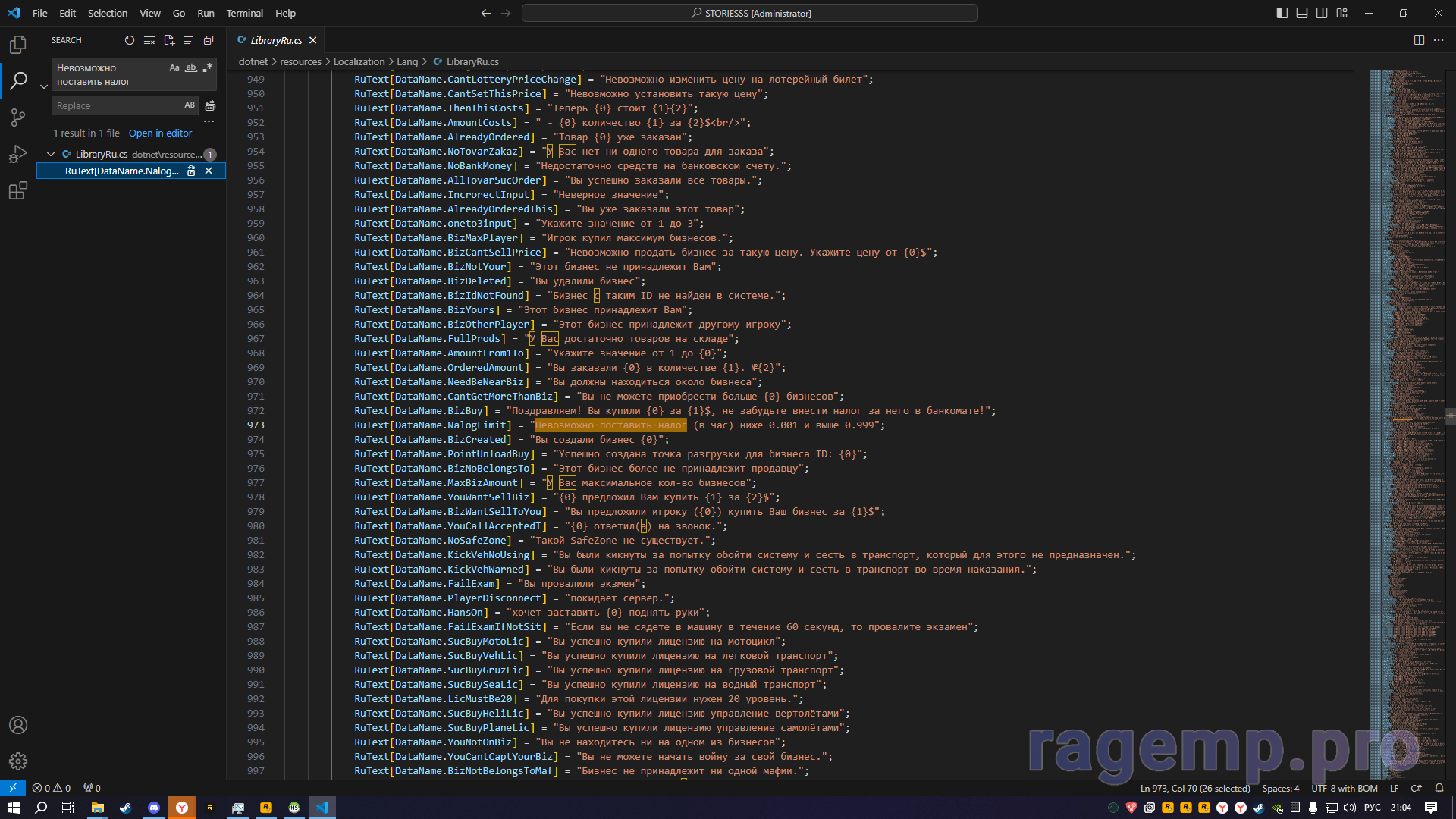The width and height of the screenshot is (1456, 819).
Task: Collapse the Replace field chevron
Action: pyautogui.click(x=44, y=86)
